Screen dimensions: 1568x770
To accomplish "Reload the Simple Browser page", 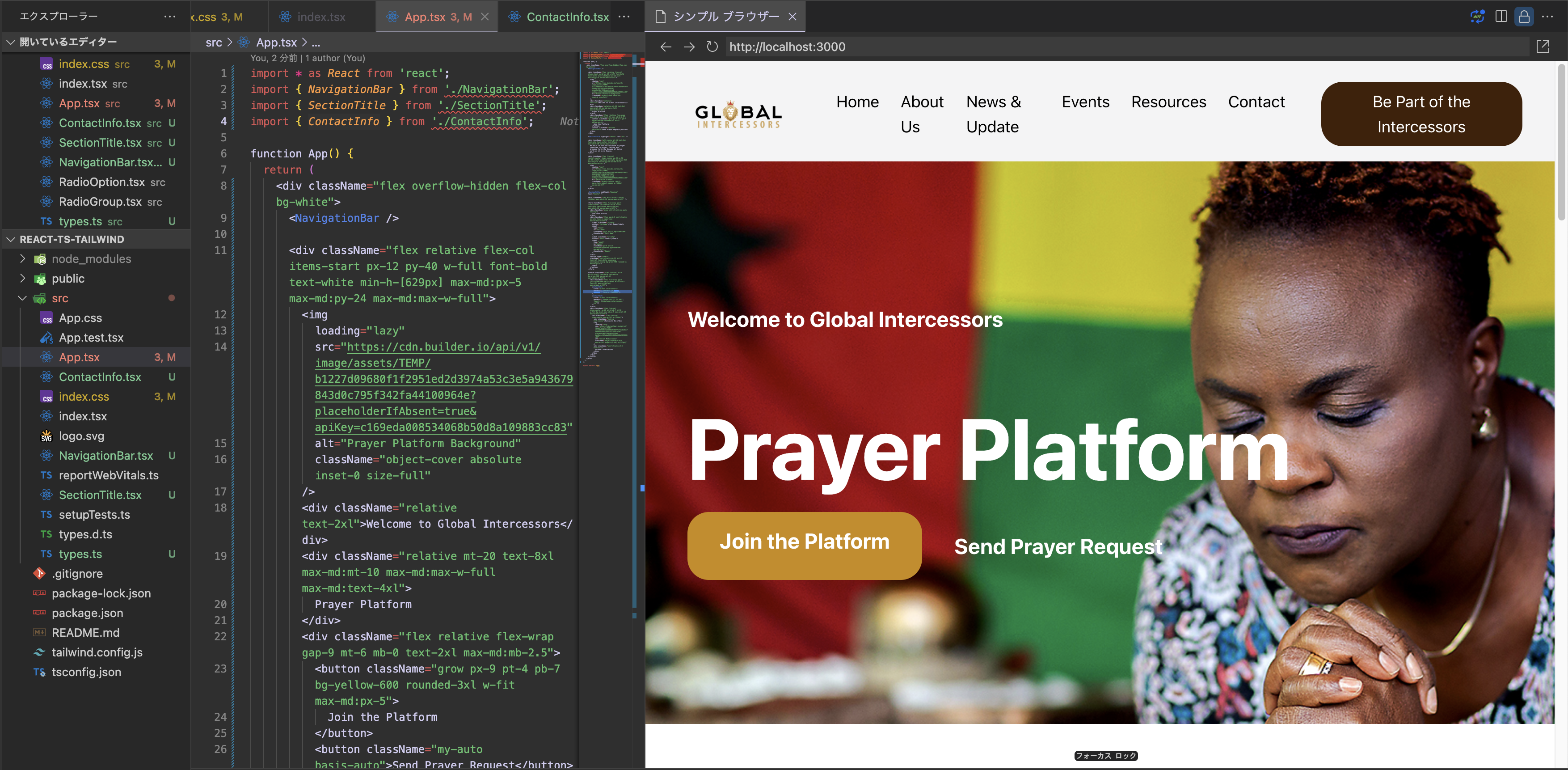I will (712, 46).
